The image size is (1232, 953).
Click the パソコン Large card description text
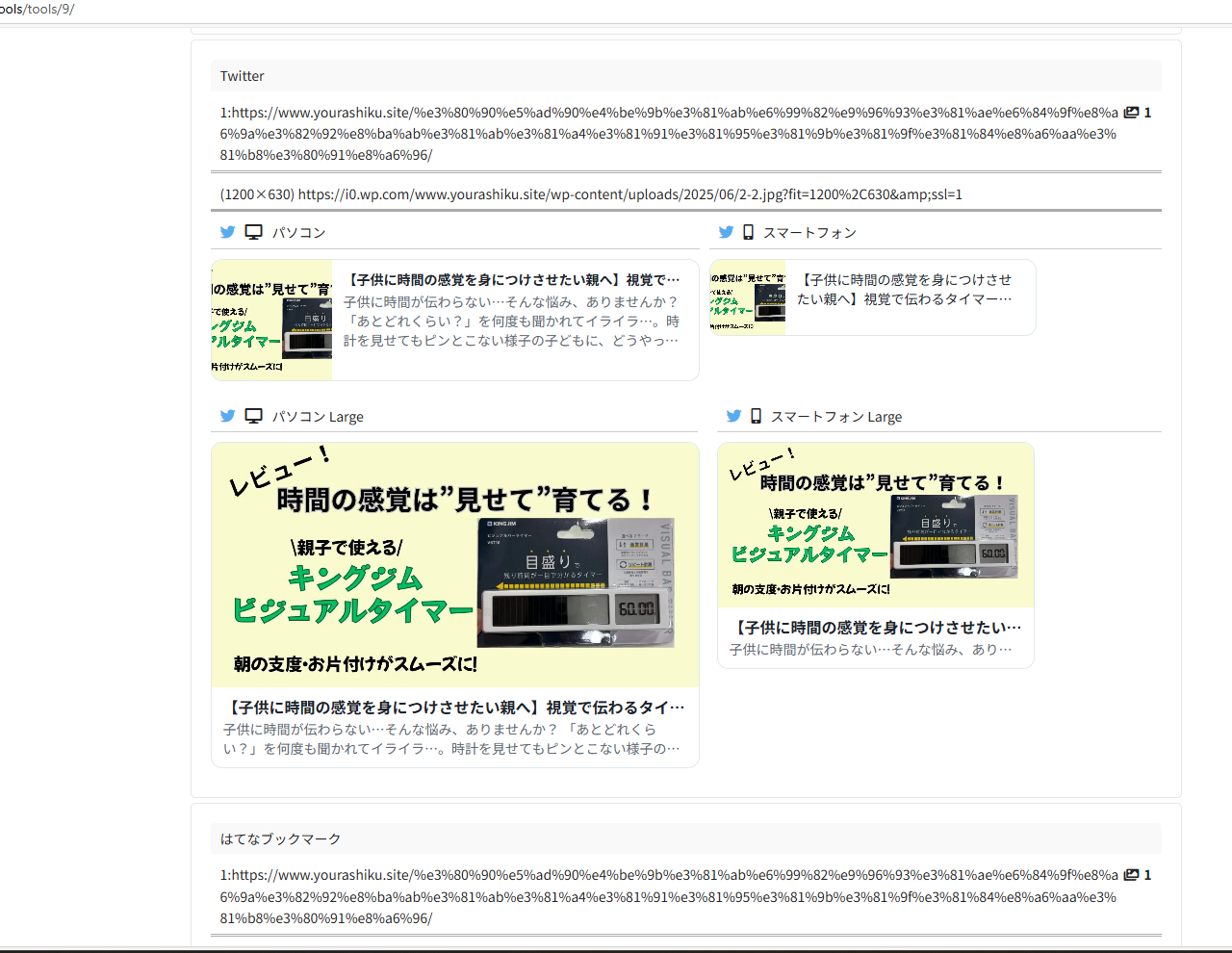point(451,739)
